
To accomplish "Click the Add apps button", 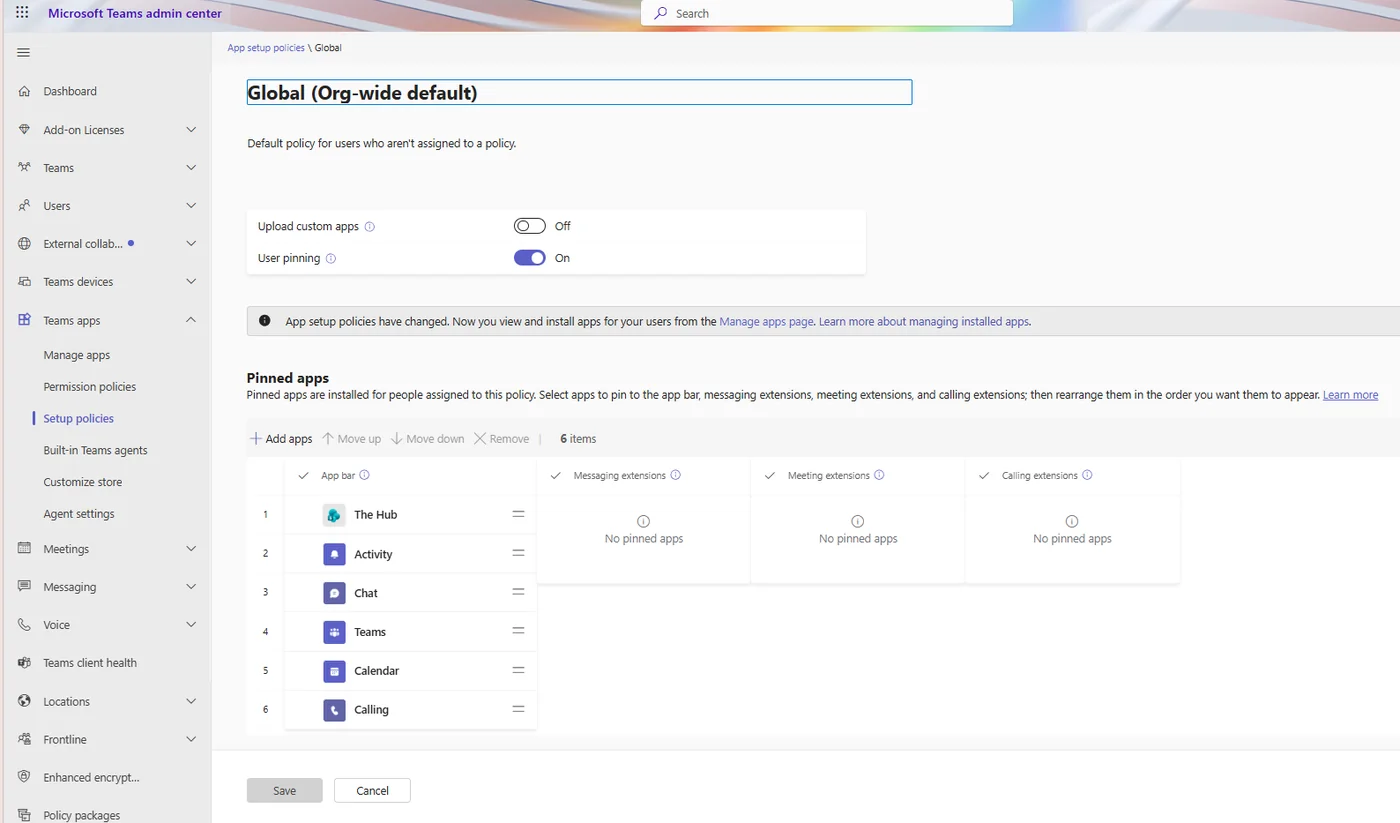I will pos(281,439).
